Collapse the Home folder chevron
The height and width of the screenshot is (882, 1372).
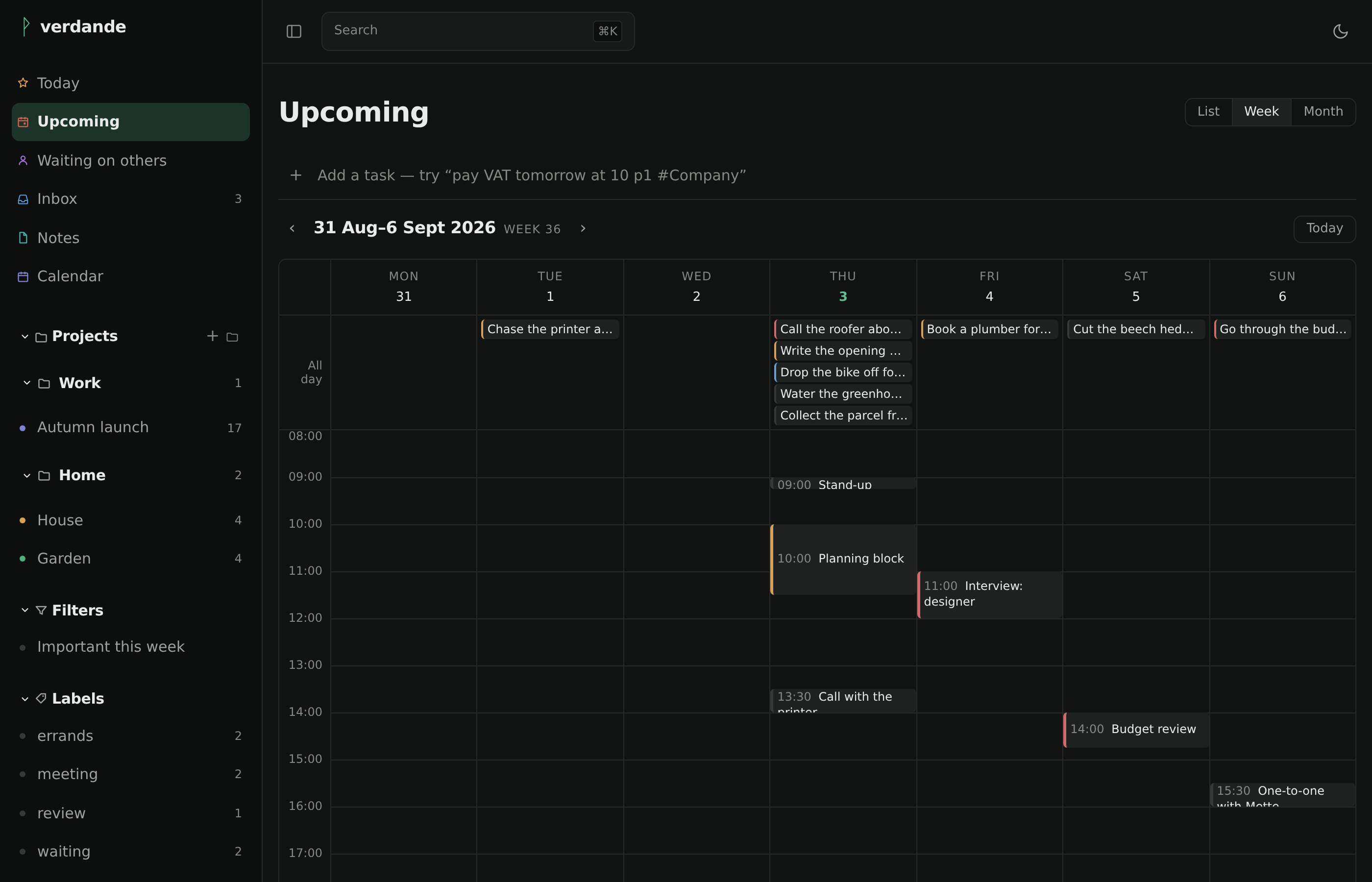click(x=27, y=475)
